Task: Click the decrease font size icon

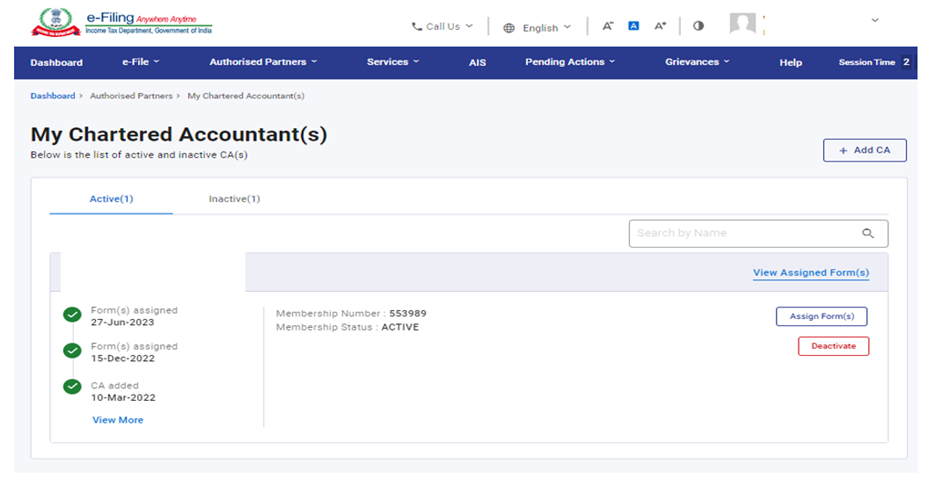Action: pyautogui.click(x=607, y=26)
